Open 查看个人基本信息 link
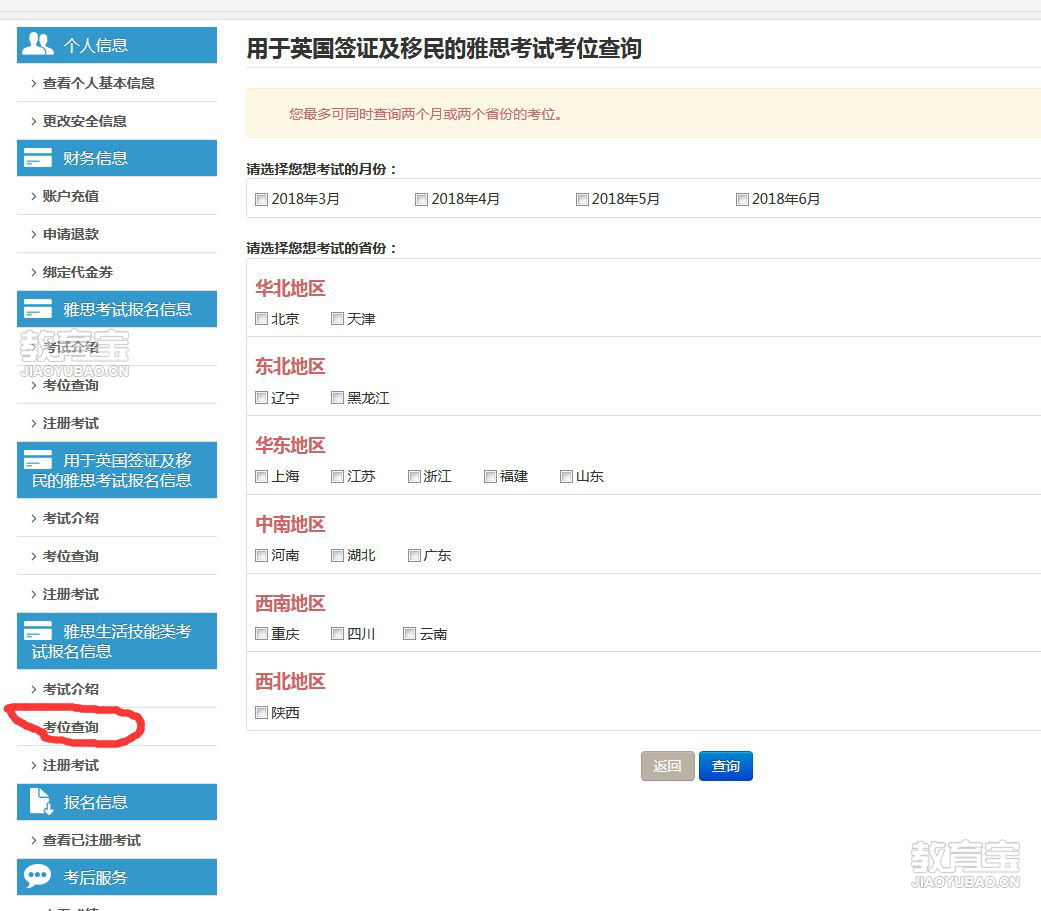Image resolution: width=1041 pixels, height=911 pixels. tap(99, 83)
